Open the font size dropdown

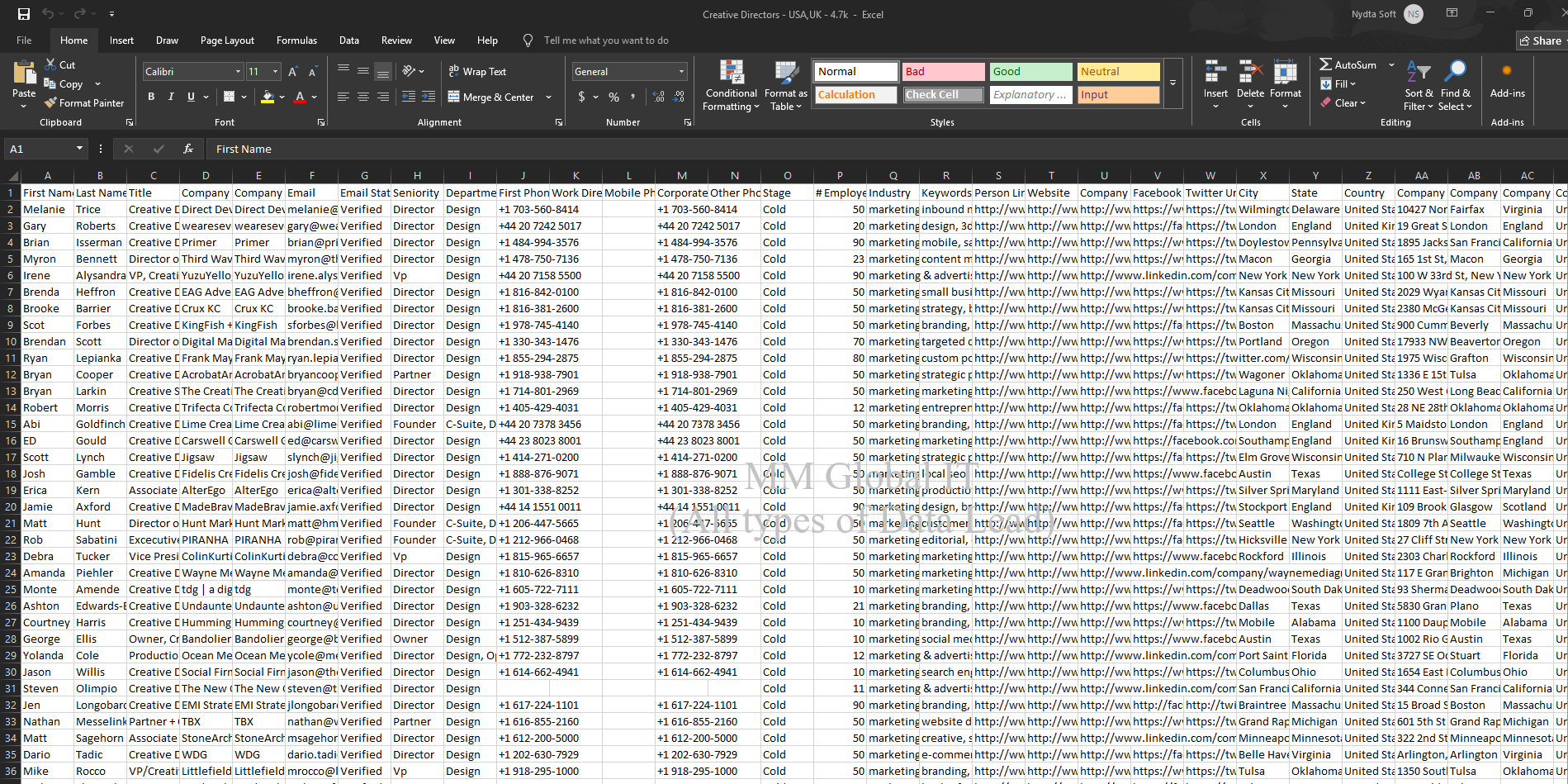[x=275, y=72]
